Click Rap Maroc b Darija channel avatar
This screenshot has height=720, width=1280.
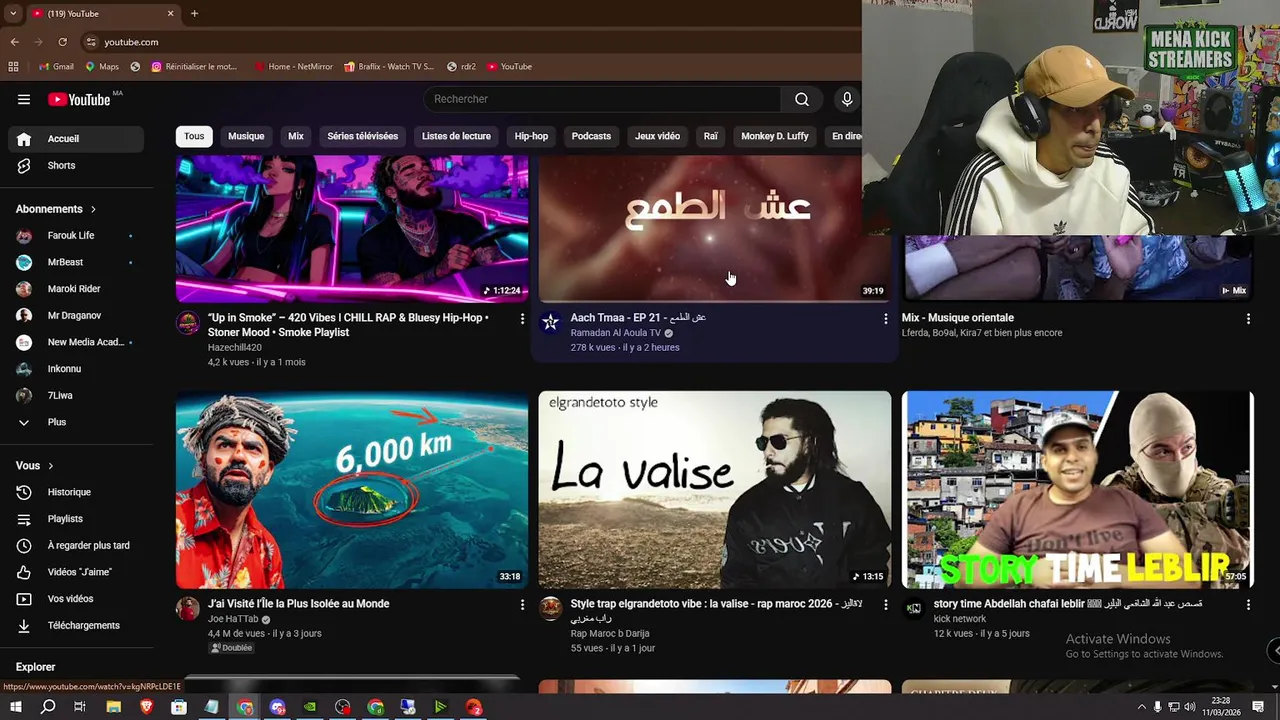tap(550, 608)
